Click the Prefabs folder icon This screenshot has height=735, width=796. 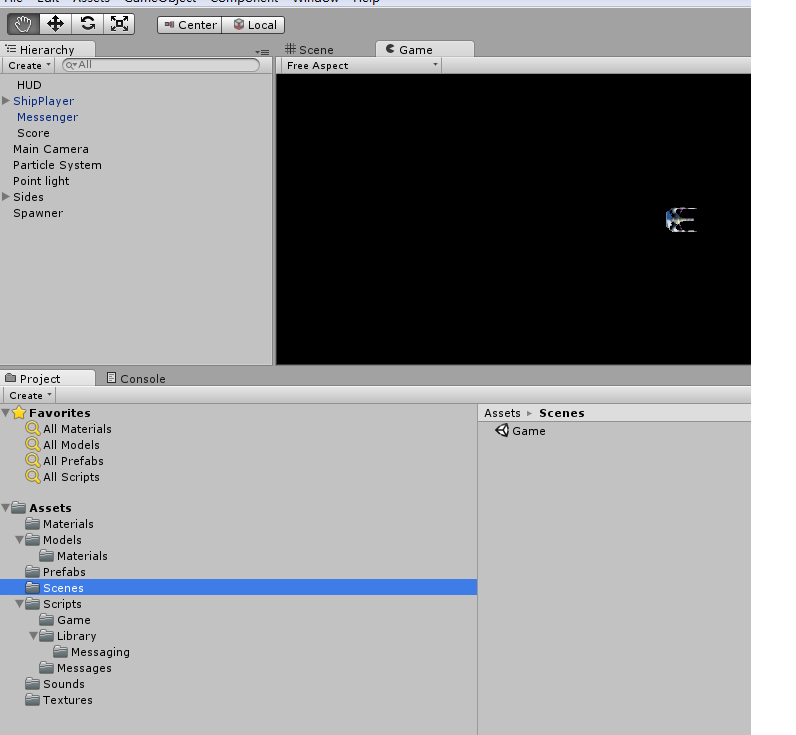point(32,571)
